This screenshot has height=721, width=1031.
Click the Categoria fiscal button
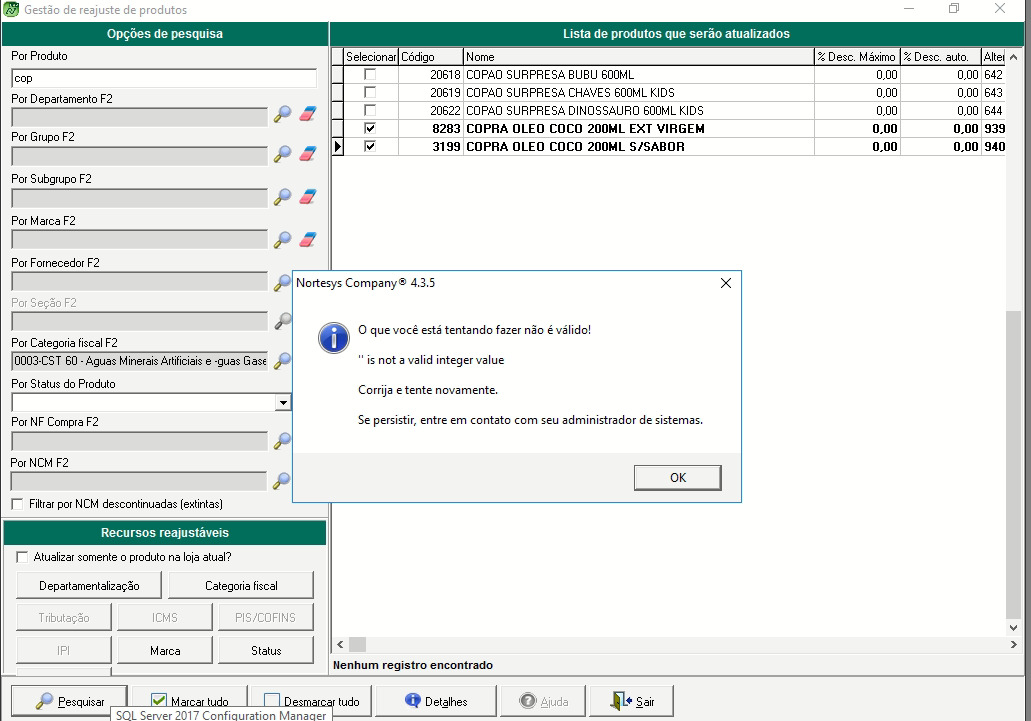coord(241,585)
